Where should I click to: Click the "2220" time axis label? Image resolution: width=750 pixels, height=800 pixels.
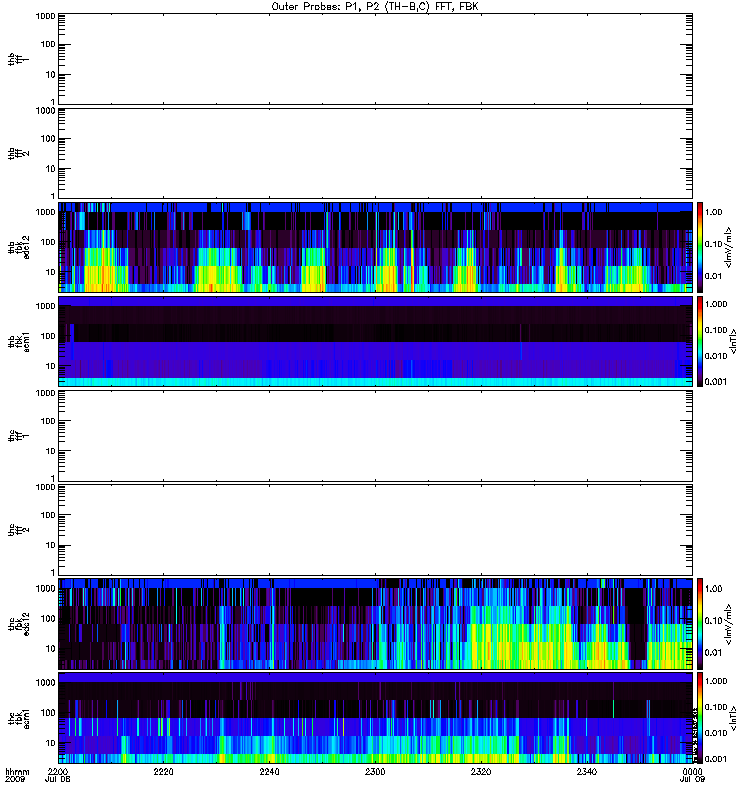(x=163, y=771)
